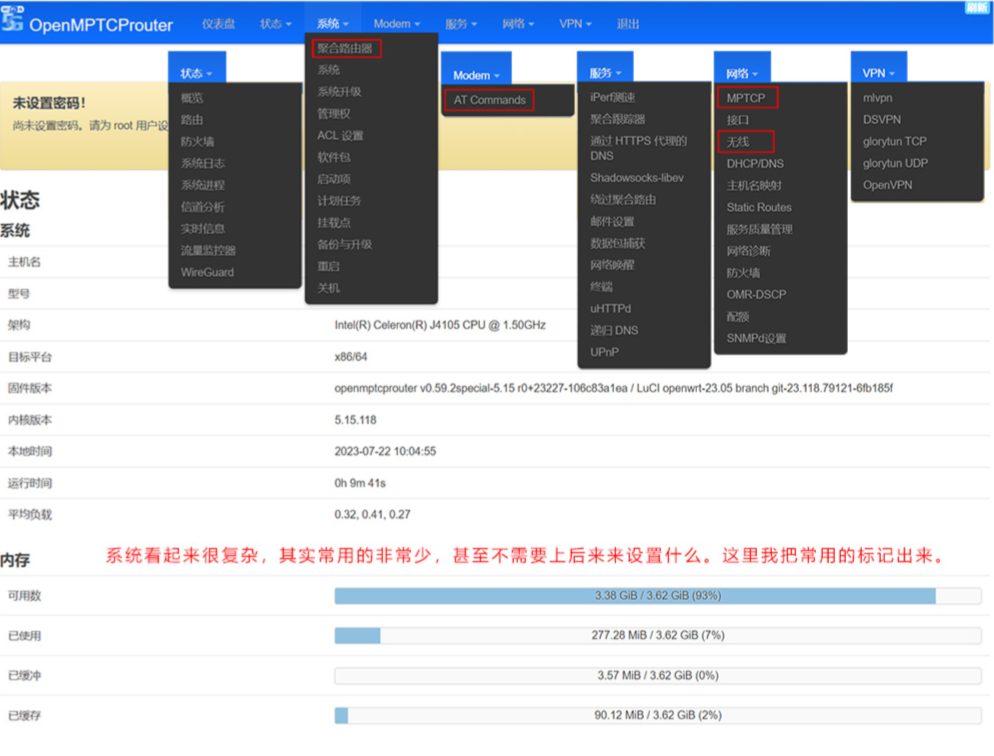
Task: Click the 刷新 refresh badge
Action: click(x=977, y=7)
